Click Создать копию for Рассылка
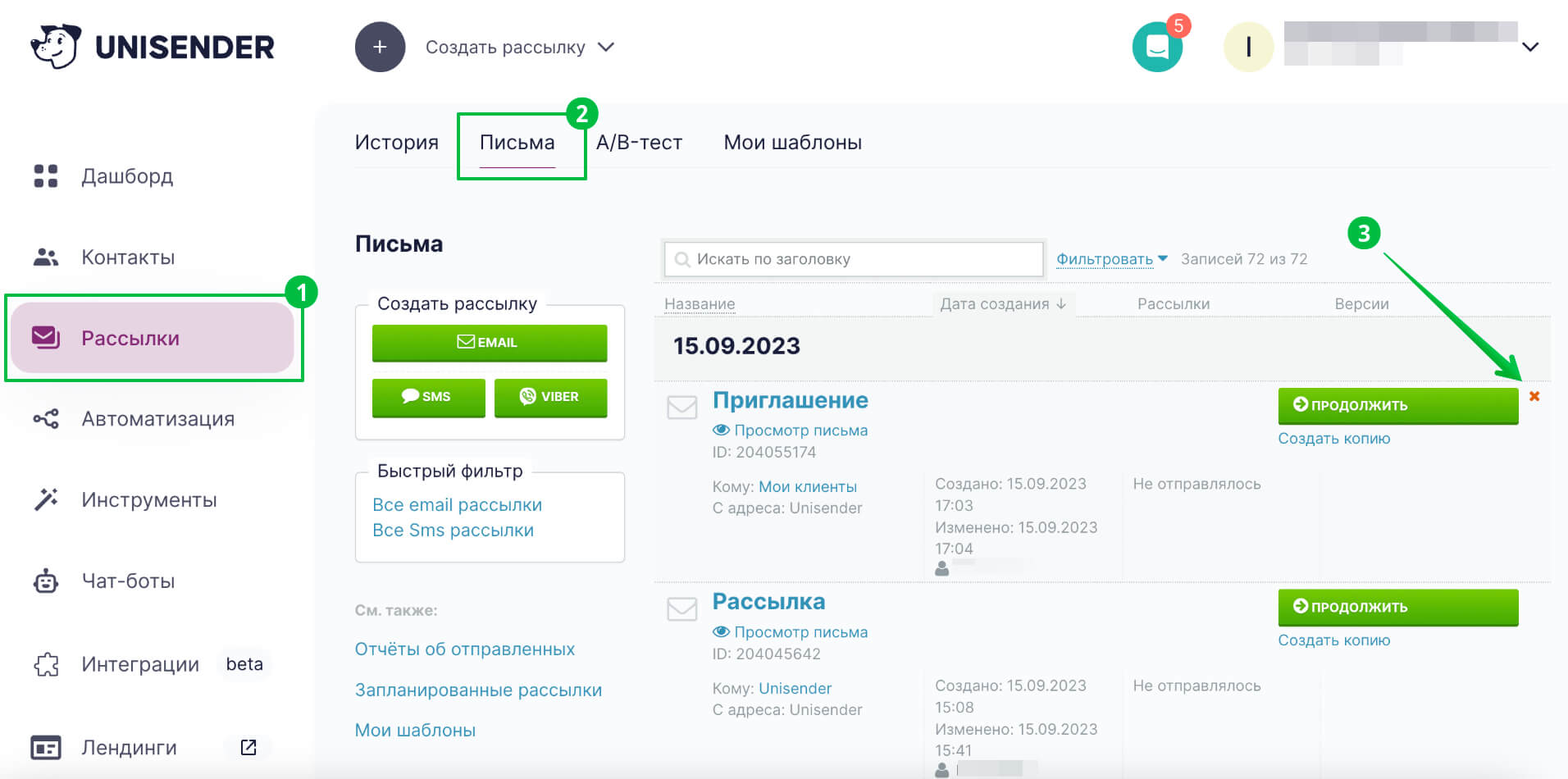Screen dimensions: 1568x779 [x=1333, y=640]
